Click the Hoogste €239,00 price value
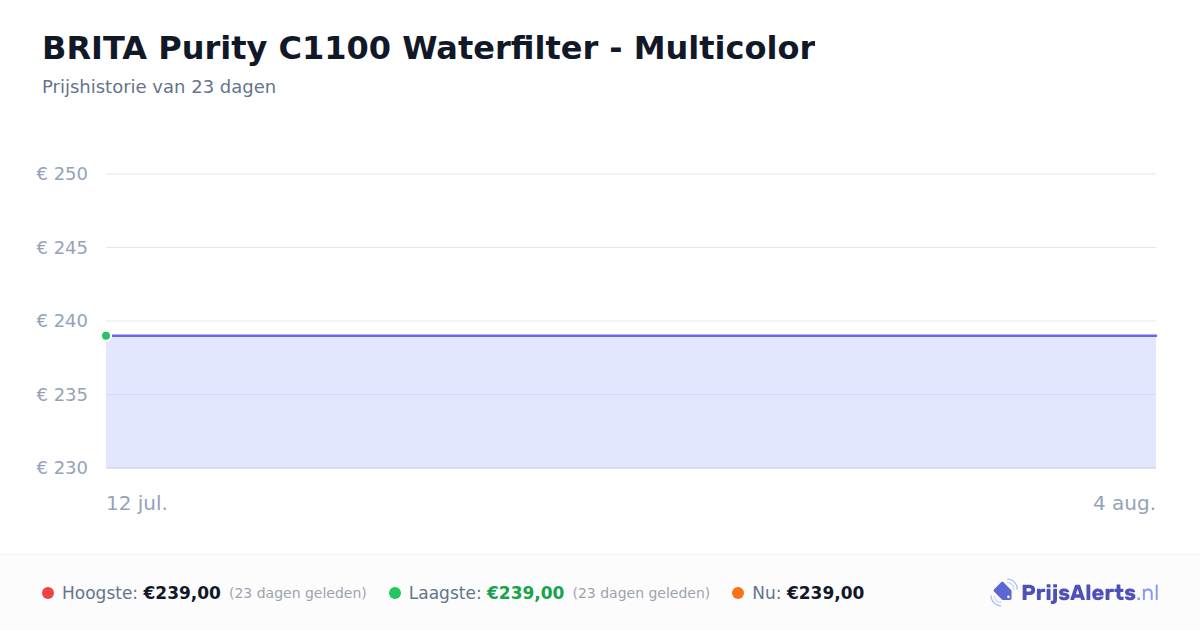Image resolution: width=1200 pixels, height=630 pixels. click(182, 593)
